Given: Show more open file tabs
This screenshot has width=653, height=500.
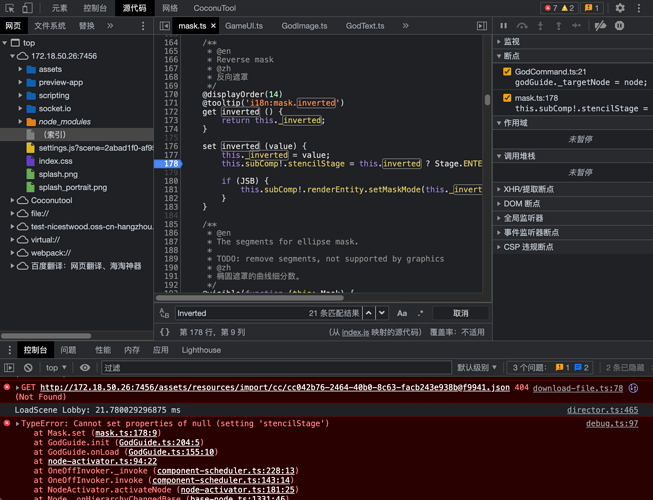Looking at the screenshot, I should click(405, 26).
